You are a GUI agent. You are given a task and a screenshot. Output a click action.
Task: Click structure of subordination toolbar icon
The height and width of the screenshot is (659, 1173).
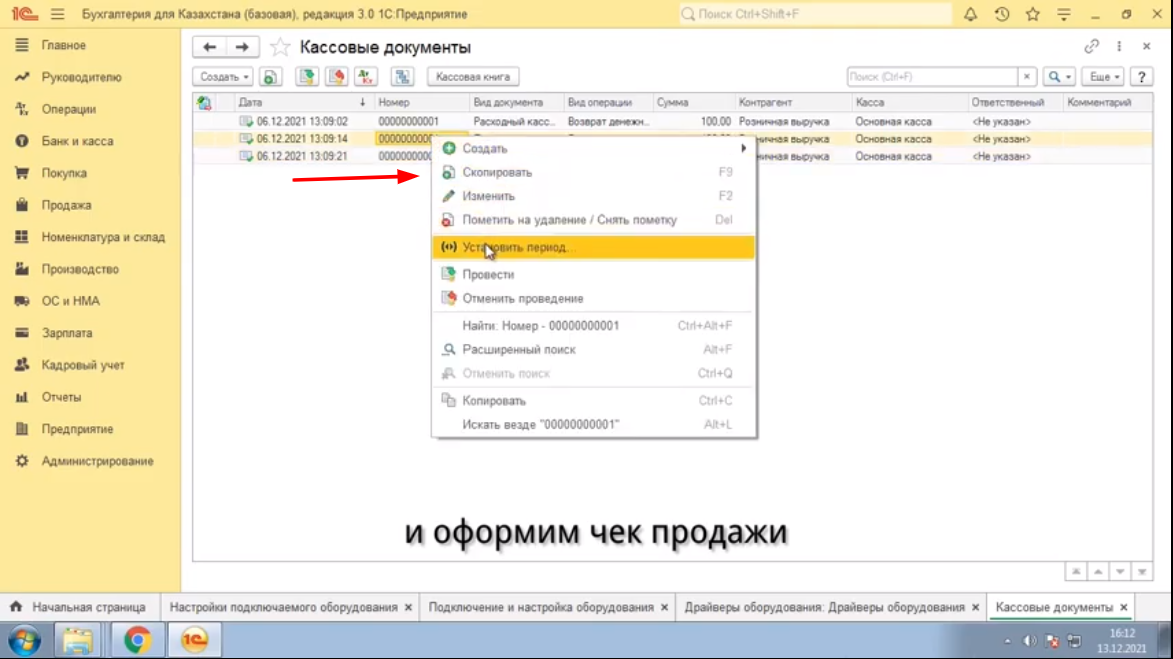pyautogui.click(x=402, y=77)
